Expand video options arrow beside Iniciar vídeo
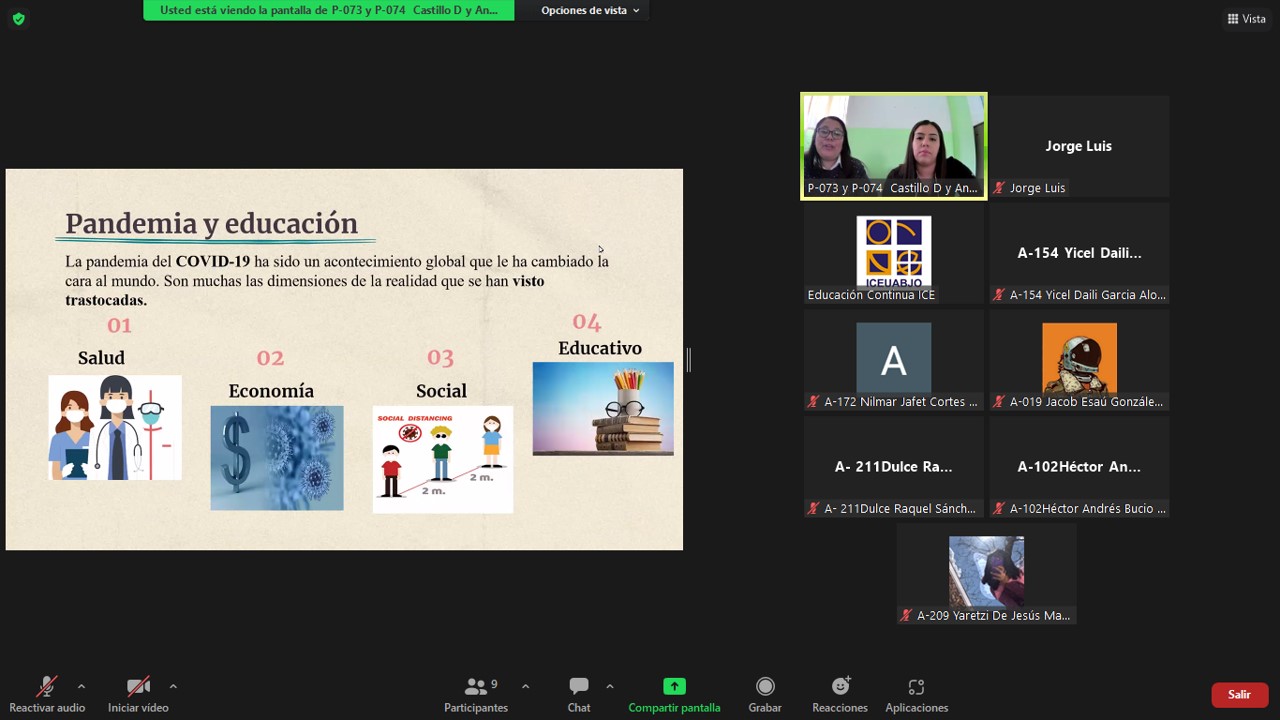 click(173, 686)
